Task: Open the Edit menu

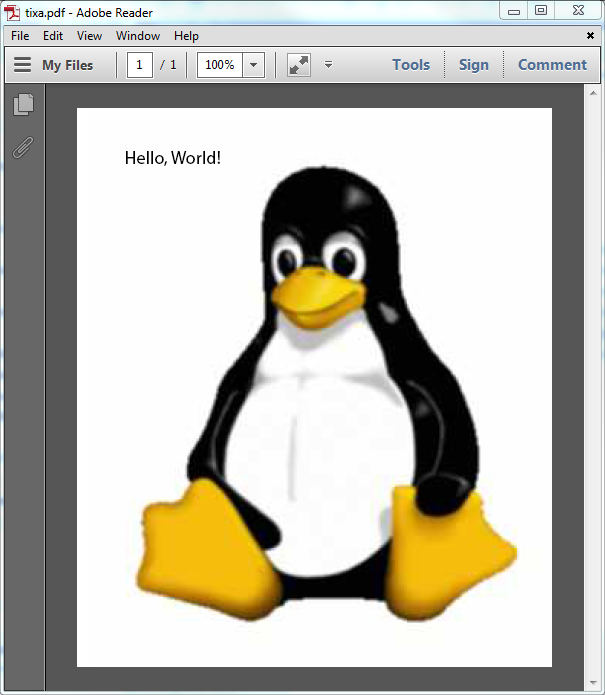Action: [x=53, y=35]
